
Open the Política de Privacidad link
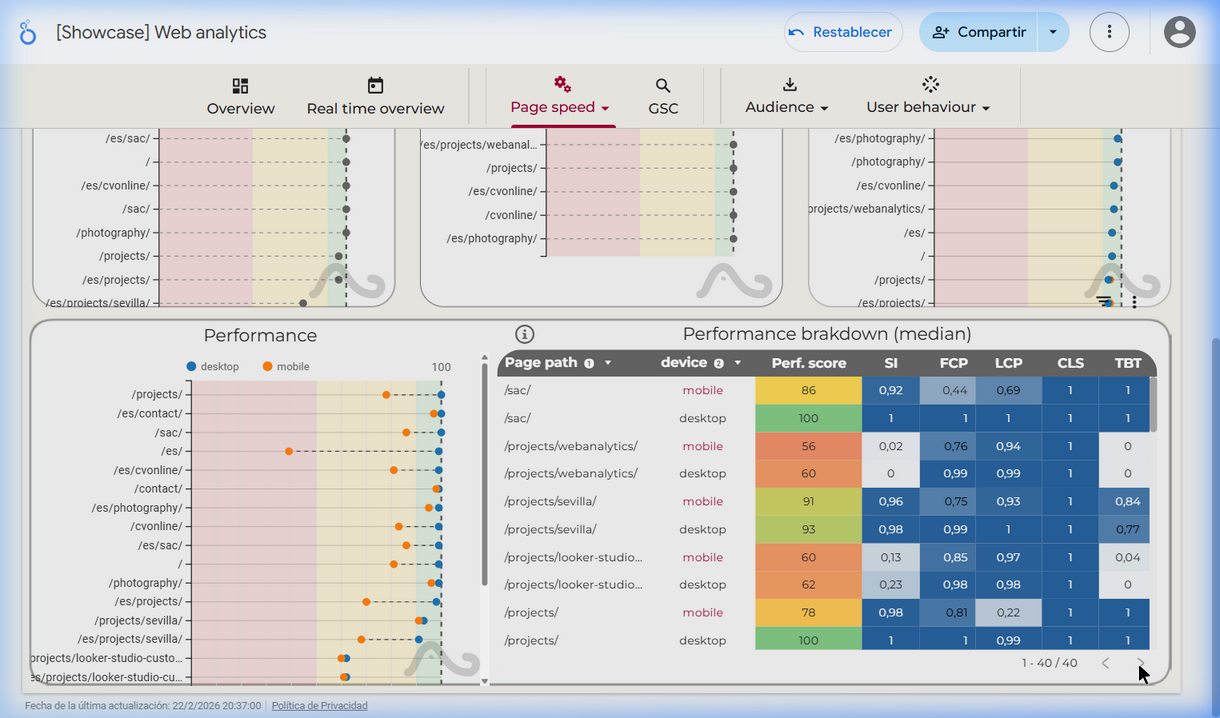pyautogui.click(x=320, y=705)
